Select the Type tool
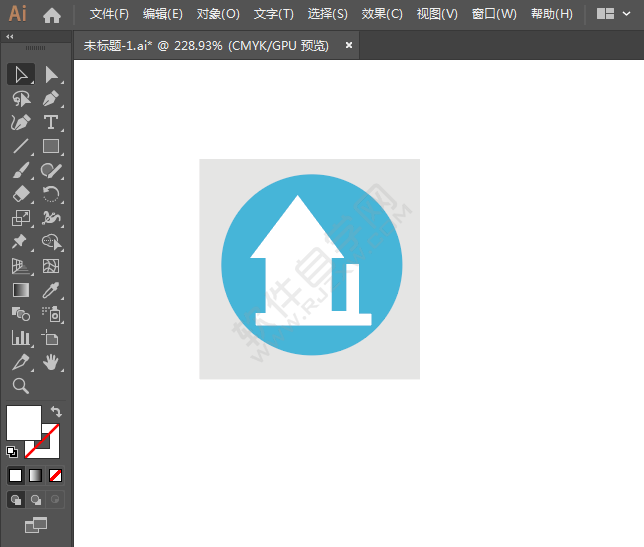The image size is (644, 547). tap(51, 122)
